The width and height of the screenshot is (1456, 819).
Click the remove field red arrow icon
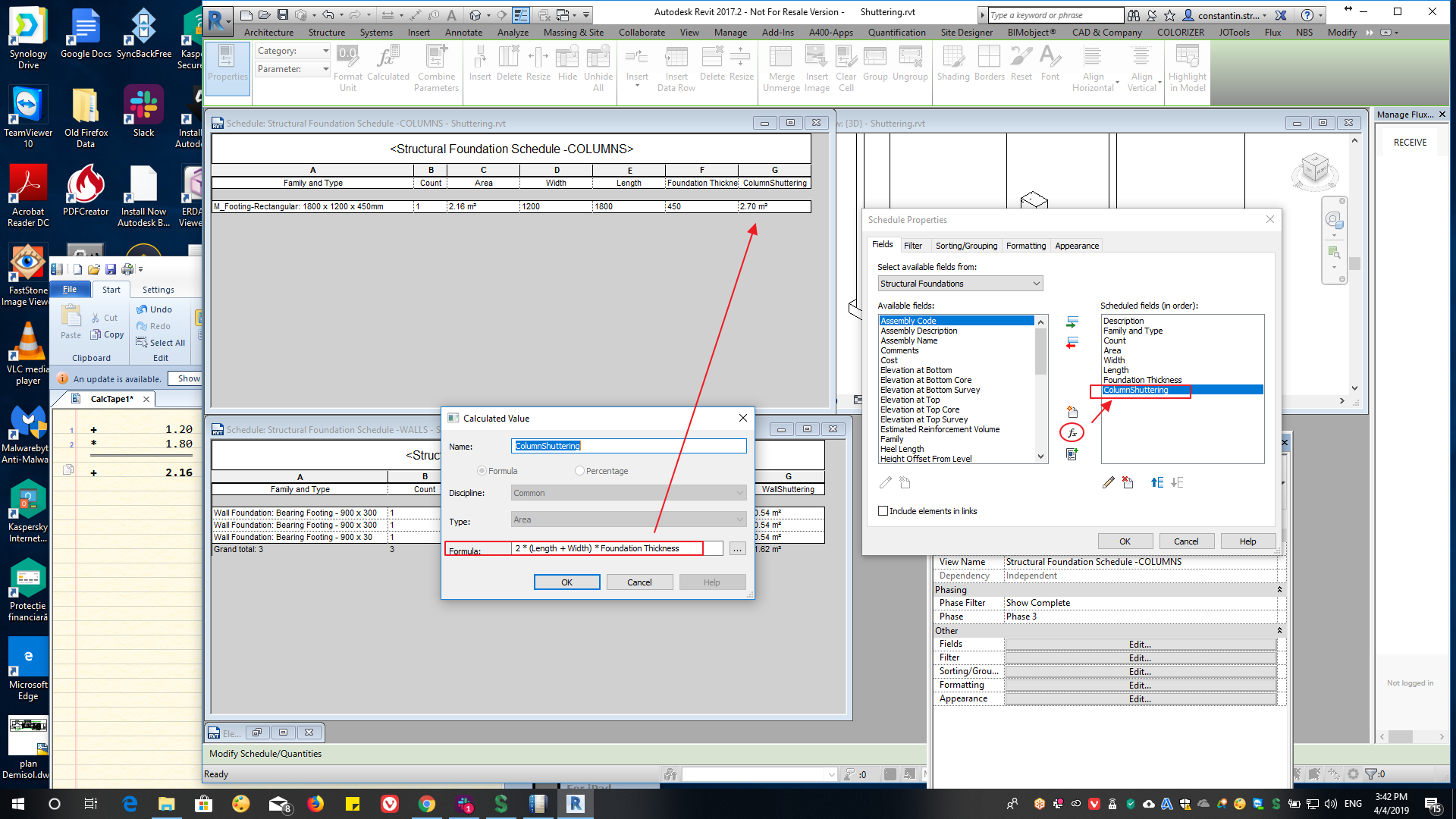pyautogui.click(x=1072, y=343)
